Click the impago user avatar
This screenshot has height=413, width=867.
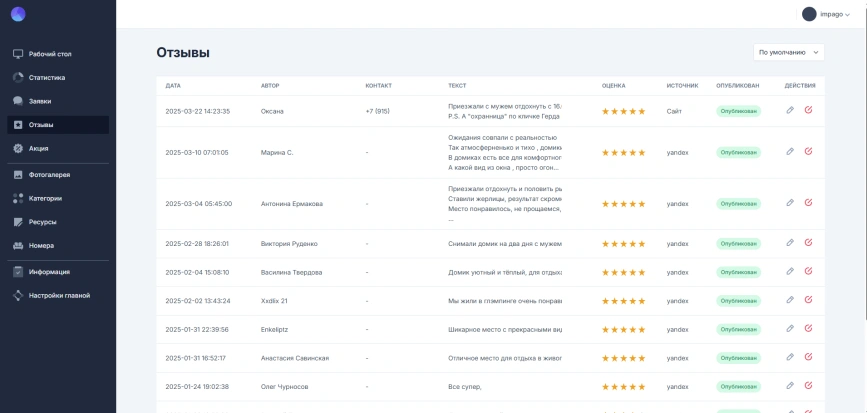tap(809, 14)
